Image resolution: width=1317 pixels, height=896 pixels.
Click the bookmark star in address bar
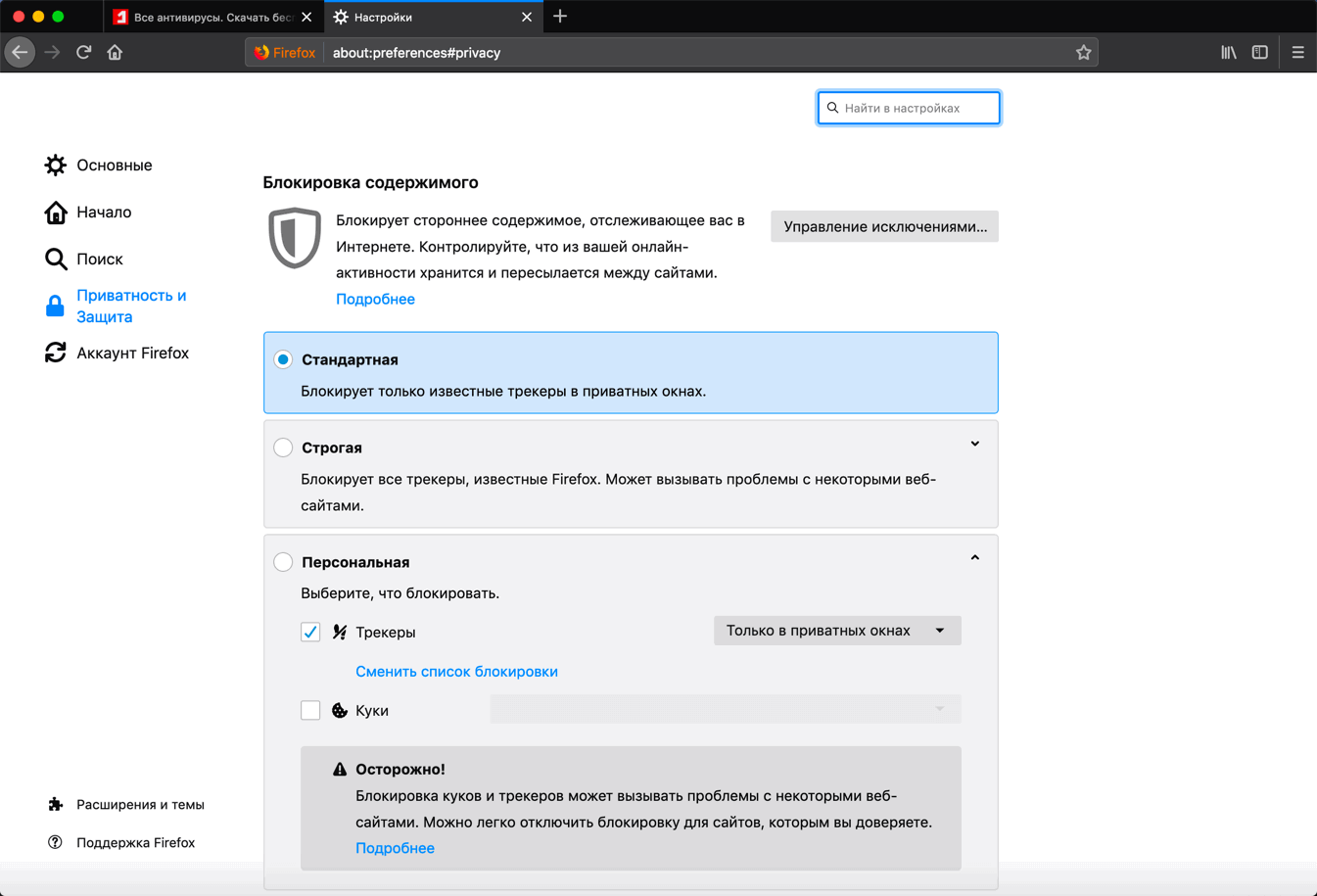[x=1083, y=52]
